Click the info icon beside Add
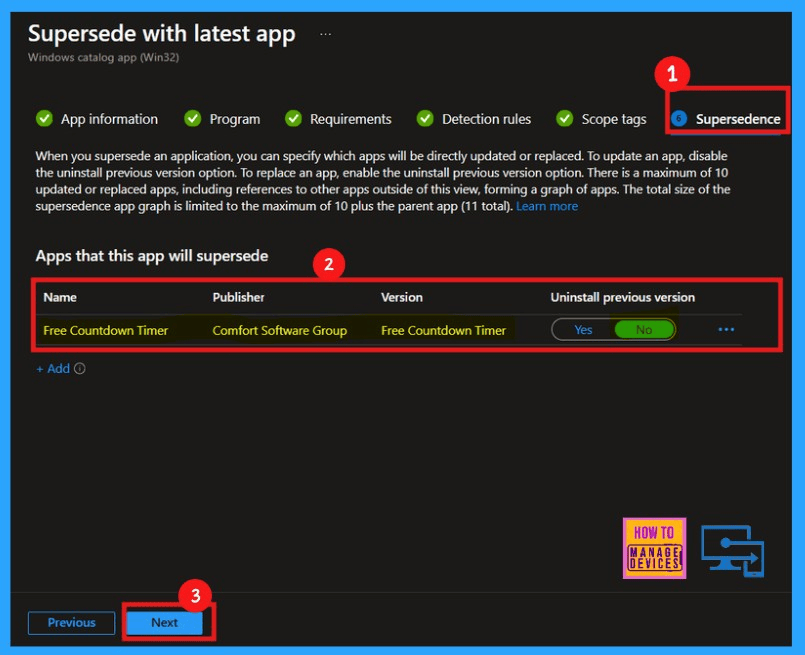 point(80,369)
